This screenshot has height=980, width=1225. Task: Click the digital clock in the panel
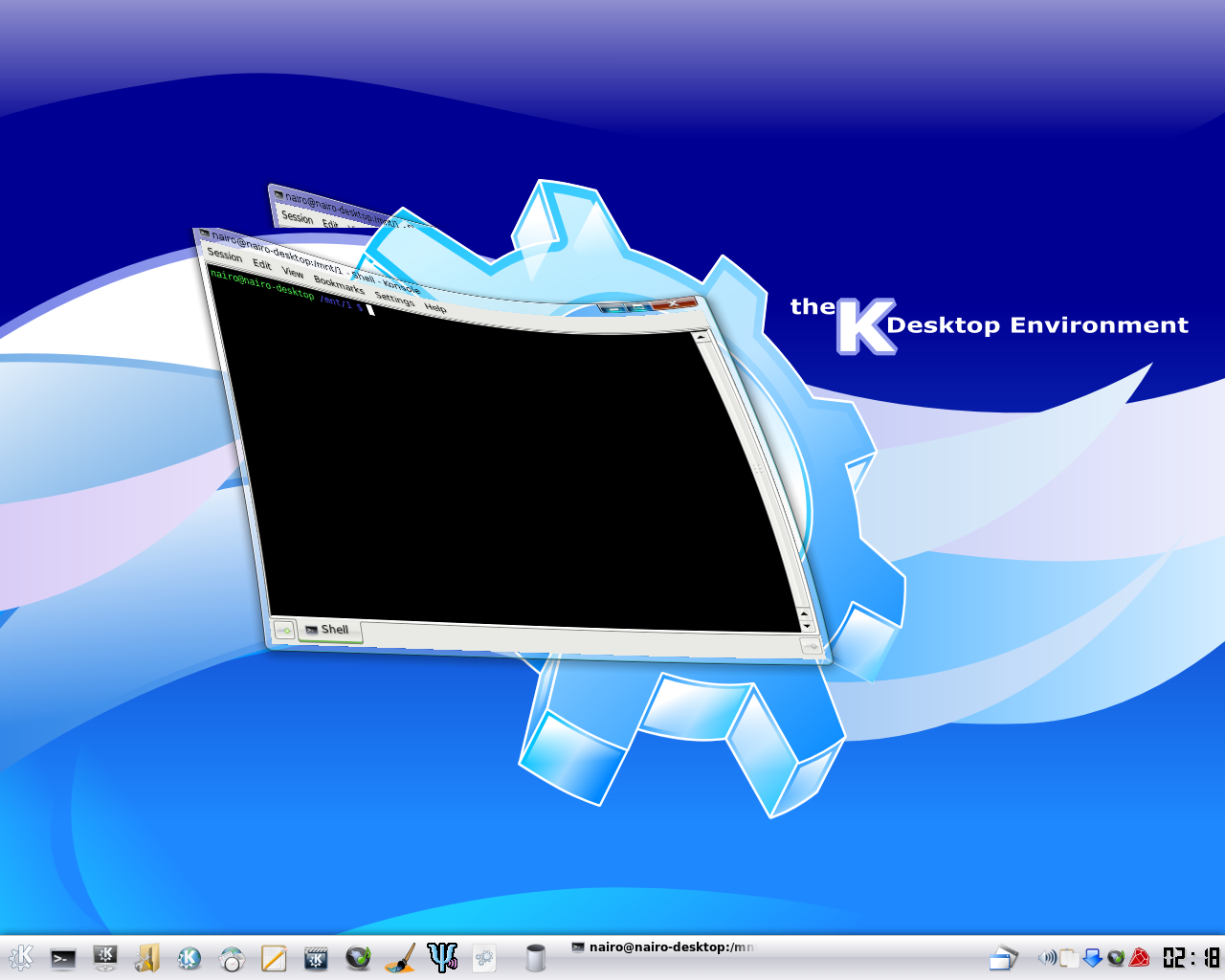(1191, 957)
